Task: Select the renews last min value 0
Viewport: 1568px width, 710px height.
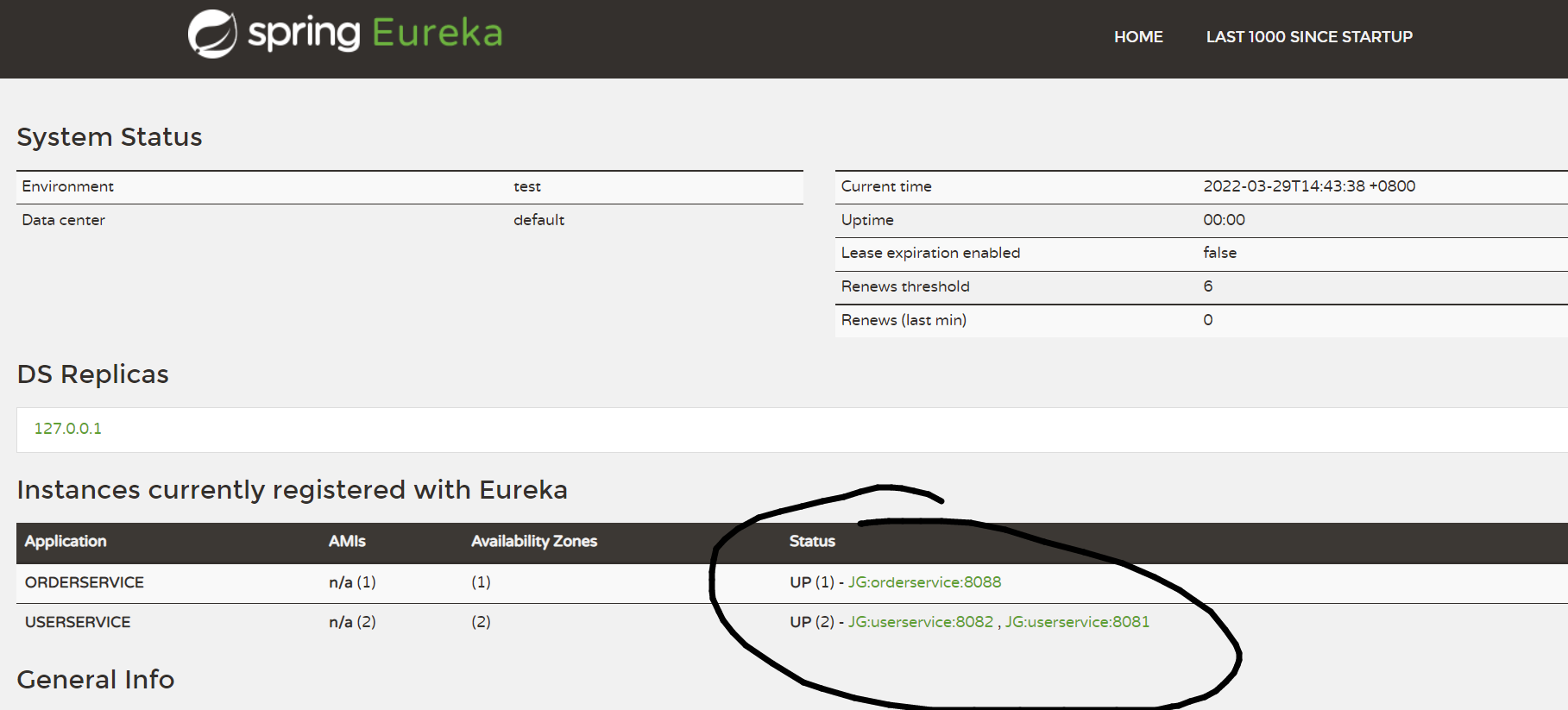Action: (1208, 320)
